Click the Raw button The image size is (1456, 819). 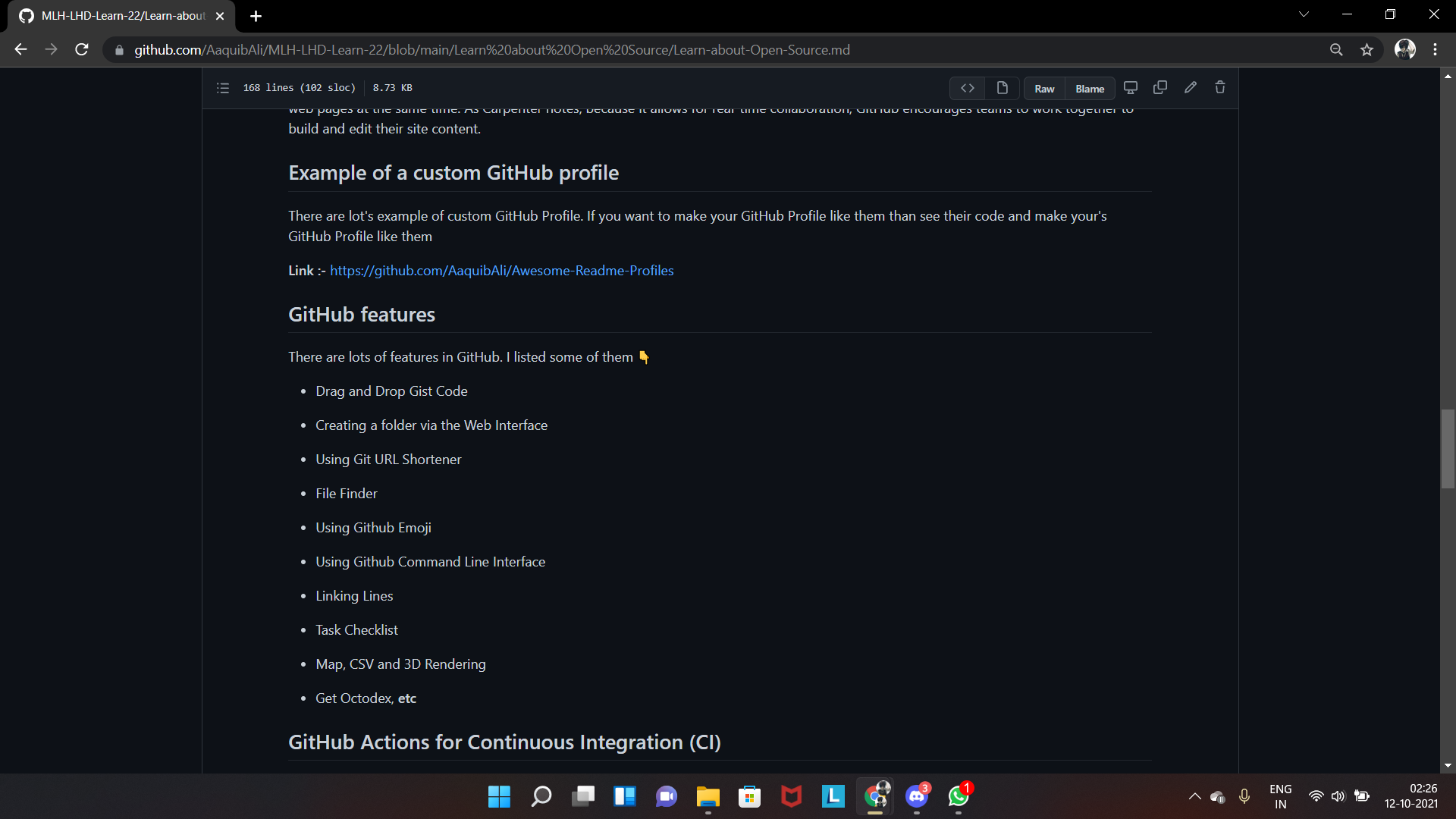pyautogui.click(x=1044, y=89)
